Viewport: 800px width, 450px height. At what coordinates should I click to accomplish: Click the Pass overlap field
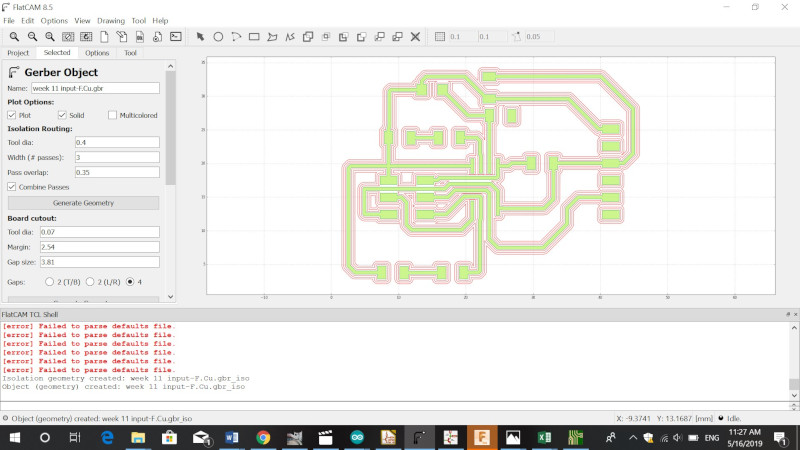pyautogui.click(x=117, y=172)
